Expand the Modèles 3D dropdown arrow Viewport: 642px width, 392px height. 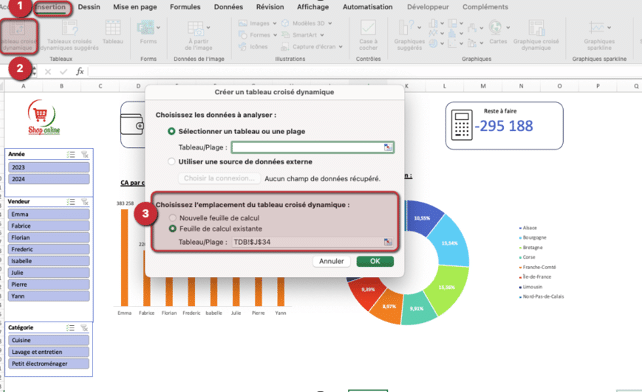(x=330, y=23)
